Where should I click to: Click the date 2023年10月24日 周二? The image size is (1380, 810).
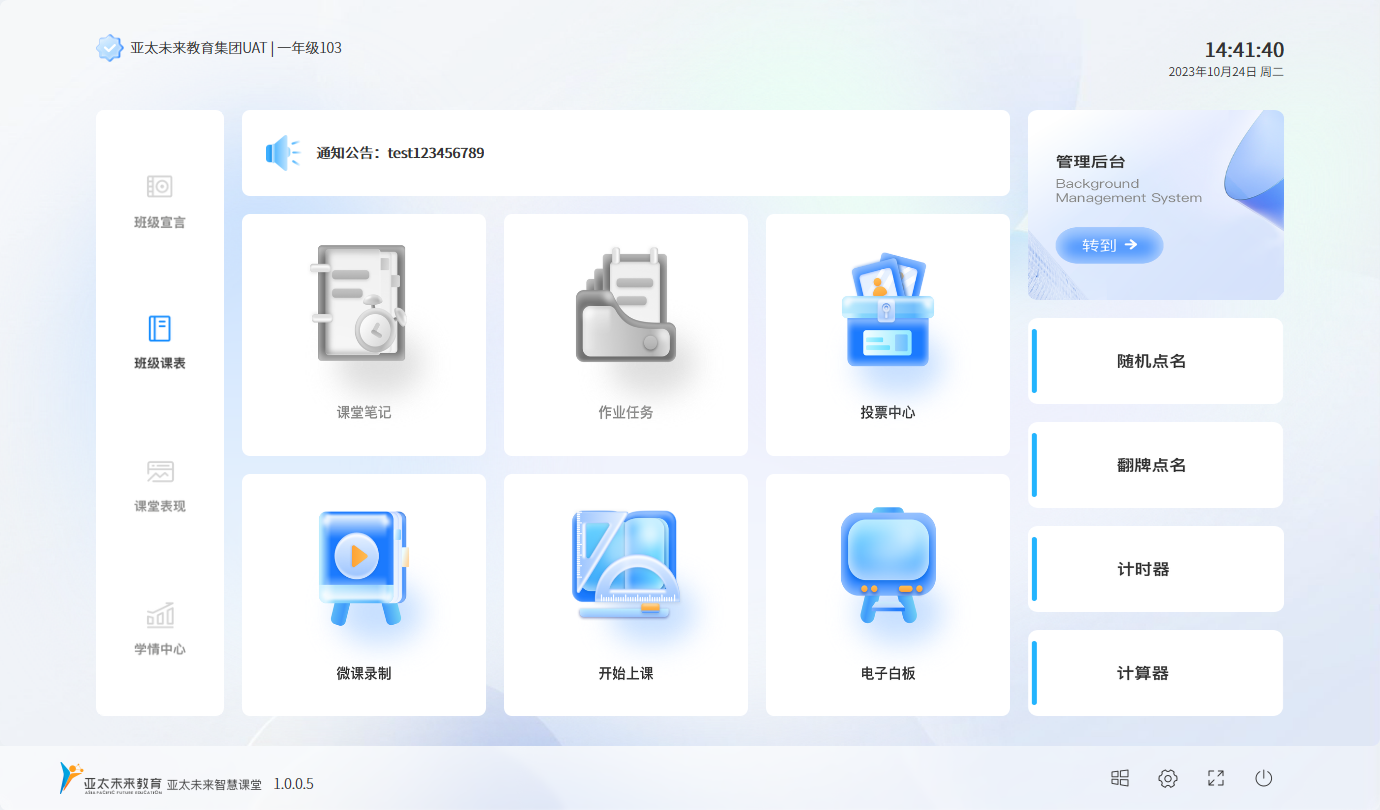(x=1226, y=72)
